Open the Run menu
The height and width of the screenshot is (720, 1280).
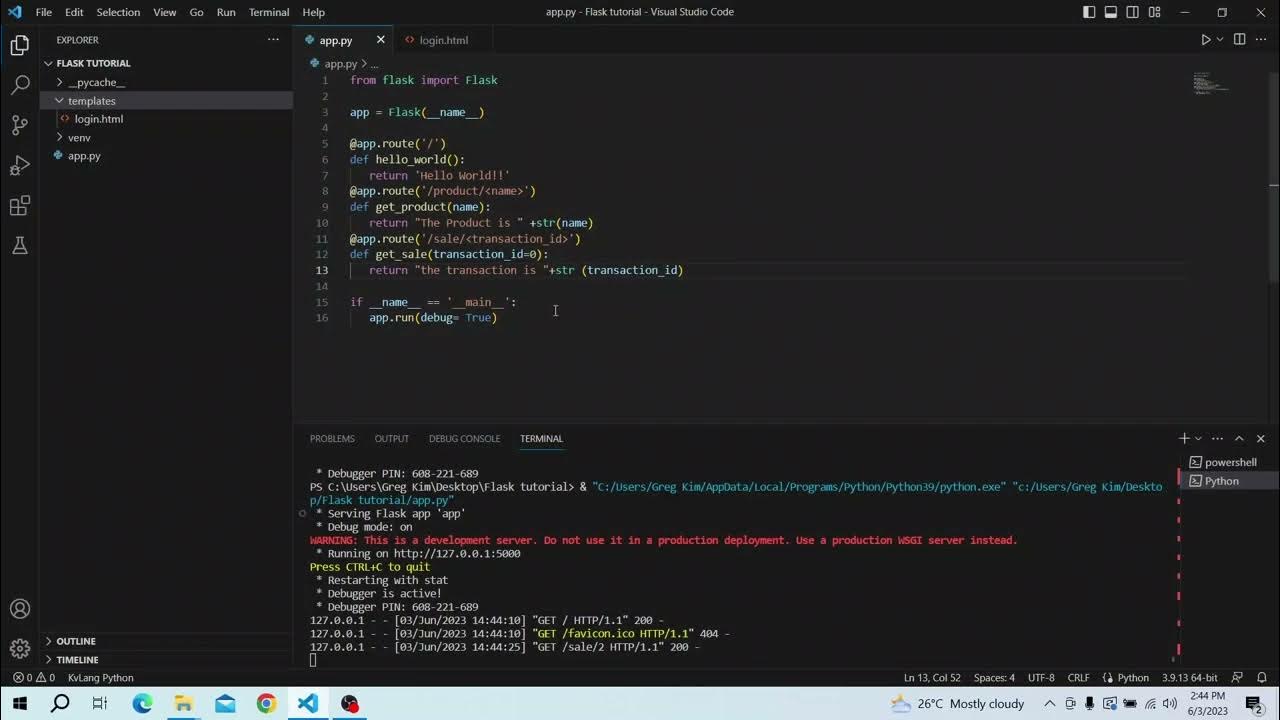click(226, 12)
